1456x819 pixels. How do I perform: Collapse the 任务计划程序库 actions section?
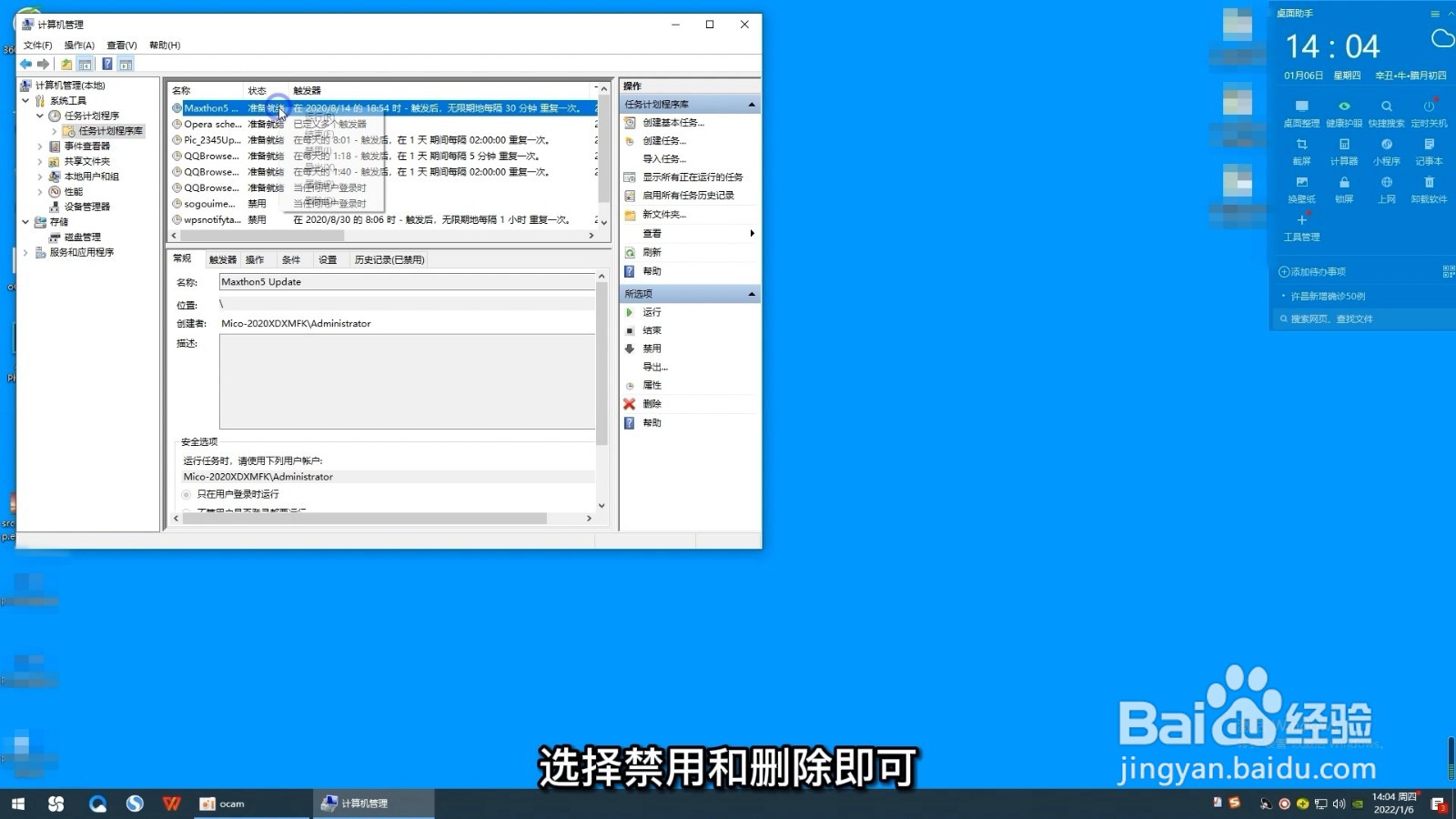pyautogui.click(x=752, y=103)
